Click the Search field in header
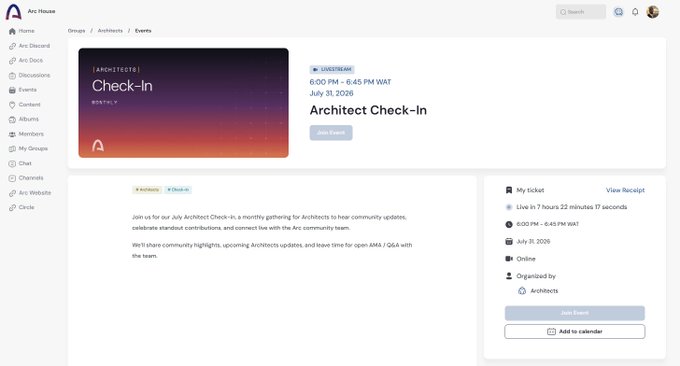Image resolution: width=680 pixels, height=366 pixels. point(581,12)
